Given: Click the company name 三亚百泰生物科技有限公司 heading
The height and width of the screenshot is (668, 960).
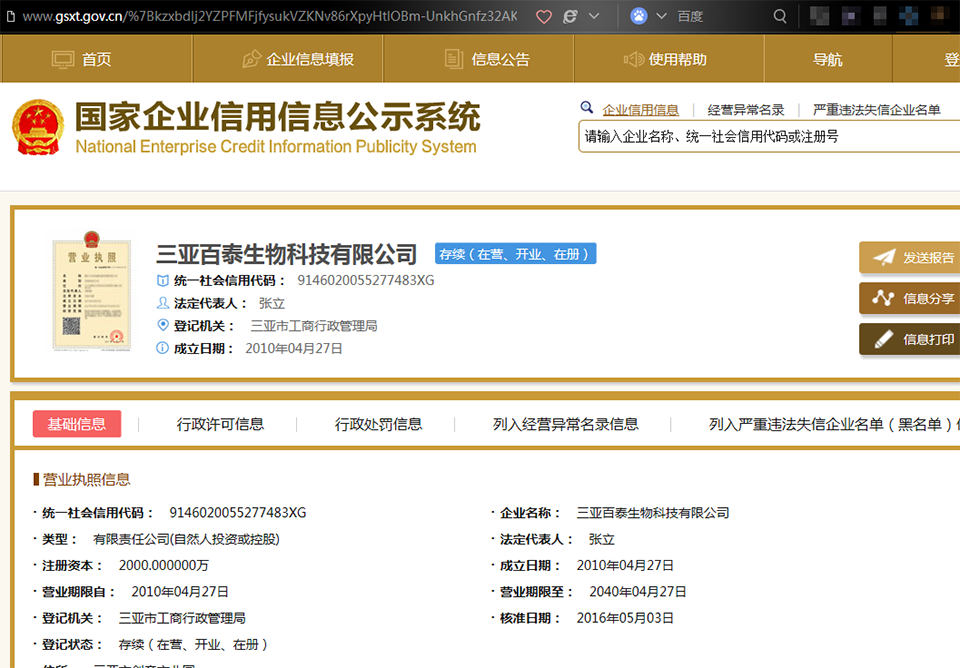Looking at the screenshot, I should click(287, 254).
